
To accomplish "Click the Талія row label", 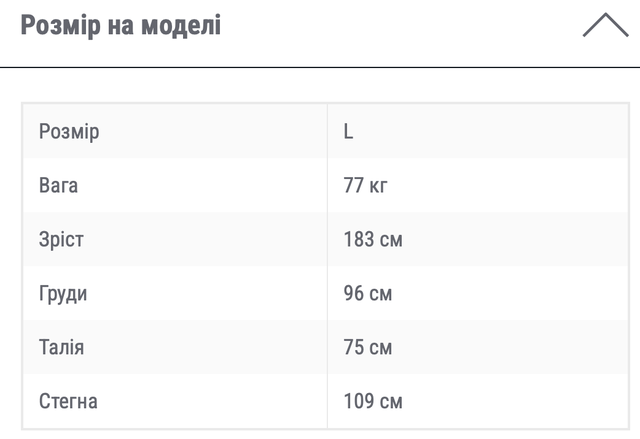I will [x=61, y=348].
